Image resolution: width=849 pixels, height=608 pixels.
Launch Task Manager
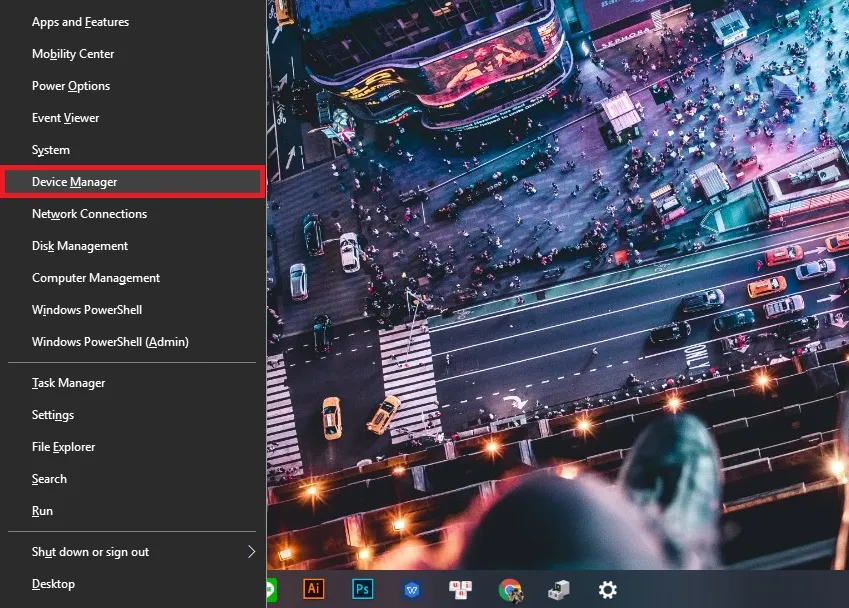tap(68, 382)
